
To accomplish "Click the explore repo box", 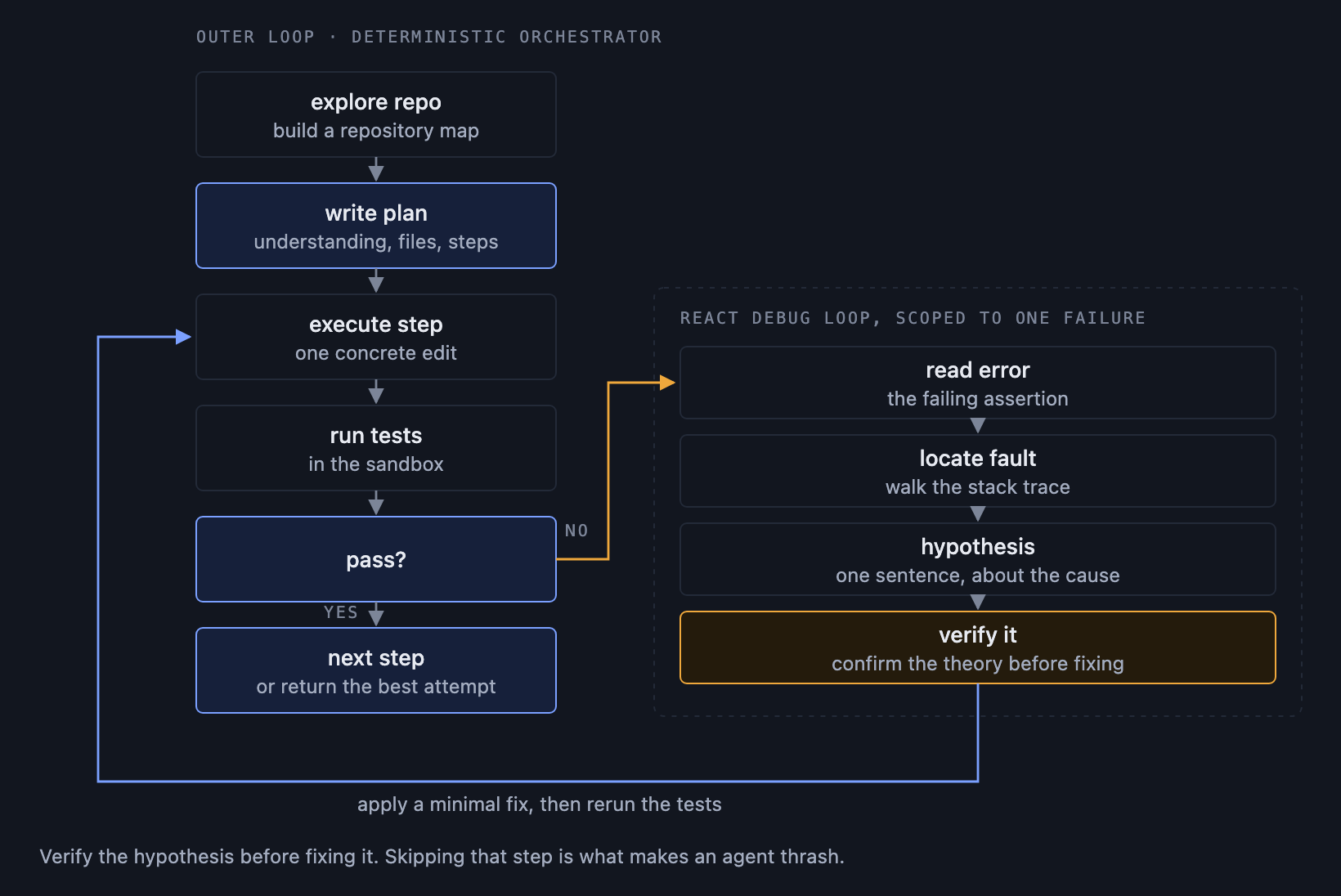I will [376, 114].
